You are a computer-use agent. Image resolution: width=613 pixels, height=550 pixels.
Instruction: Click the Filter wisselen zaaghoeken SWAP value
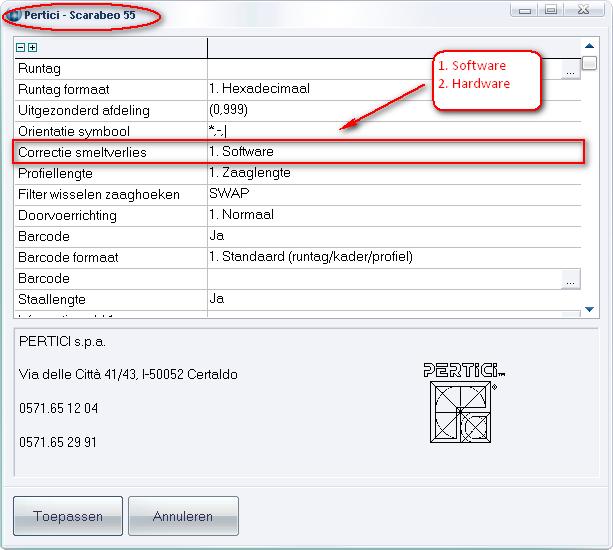(x=229, y=193)
